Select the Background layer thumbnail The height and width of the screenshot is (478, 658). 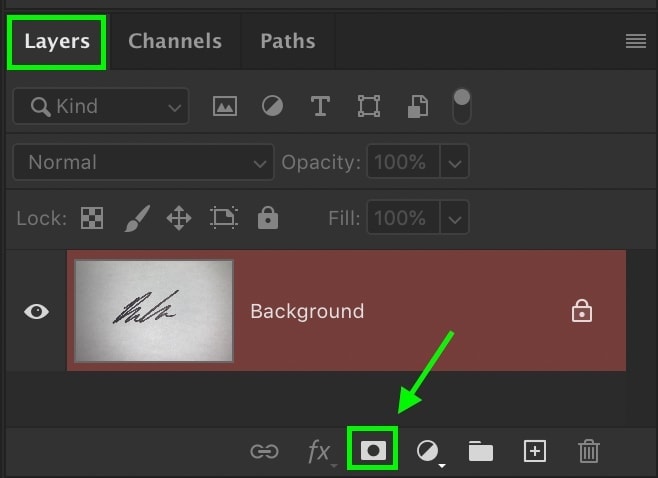(x=154, y=311)
